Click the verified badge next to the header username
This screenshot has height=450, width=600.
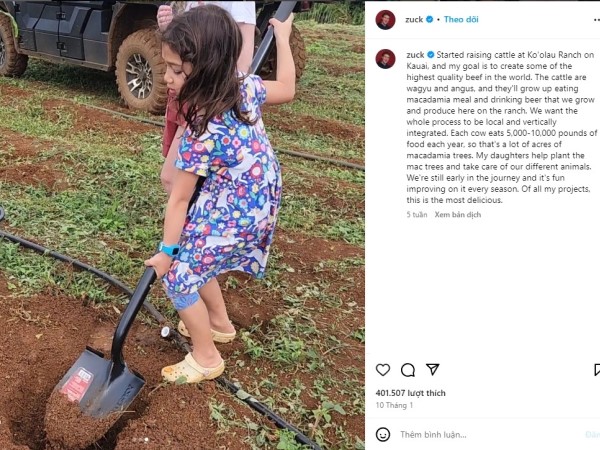(430, 19)
